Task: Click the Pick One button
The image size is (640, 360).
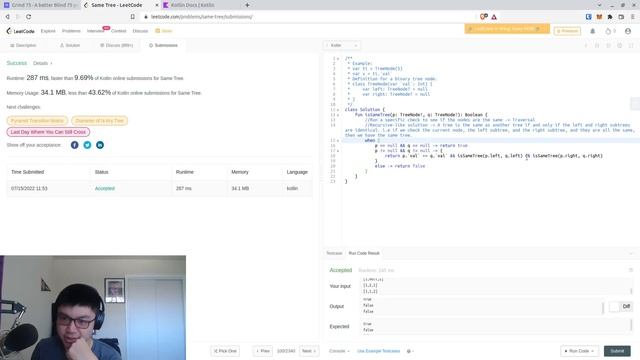Action: 225,351
